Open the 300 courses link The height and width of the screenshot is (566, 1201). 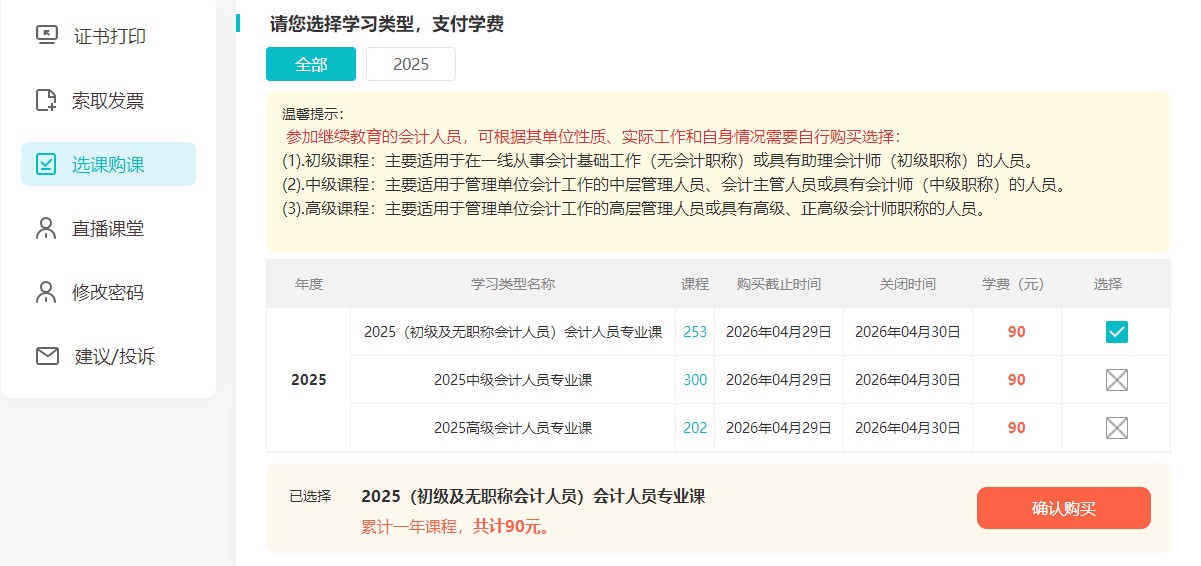tap(695, 380)
